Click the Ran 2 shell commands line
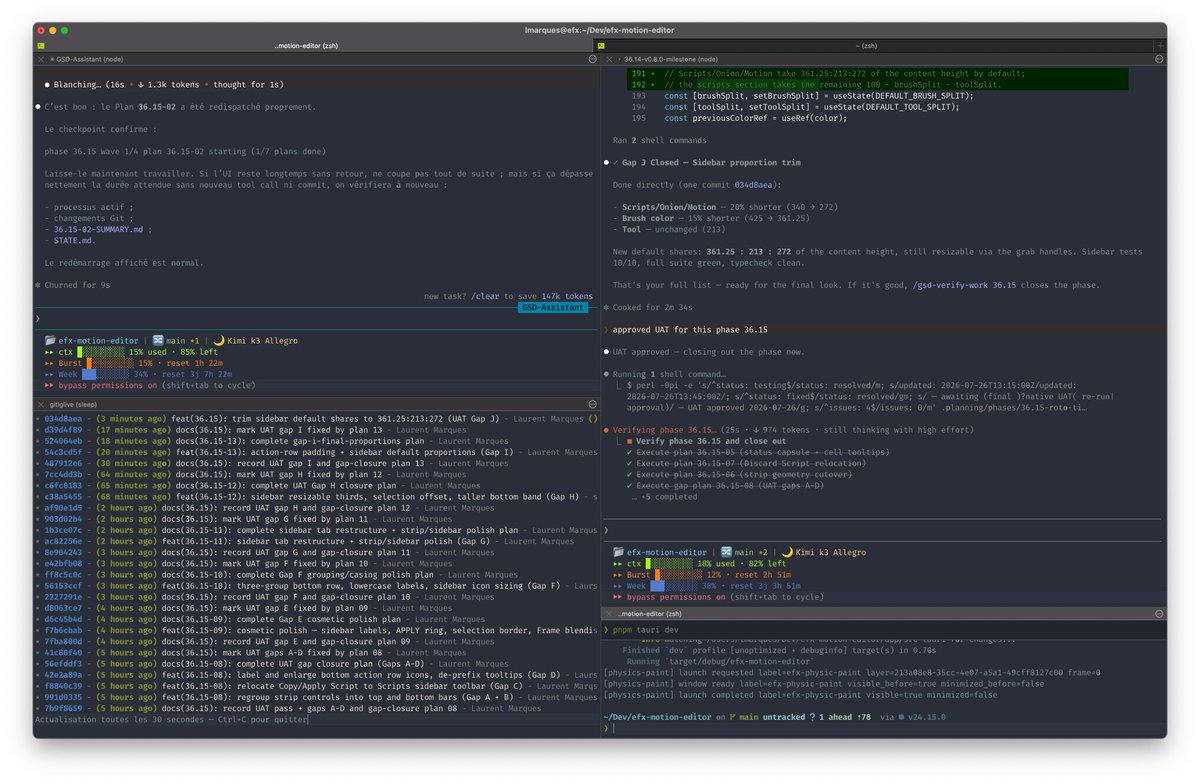Image resolution: width=1200 pixels, height=782 pixels. pyautogui.click(x=660, y=140)
